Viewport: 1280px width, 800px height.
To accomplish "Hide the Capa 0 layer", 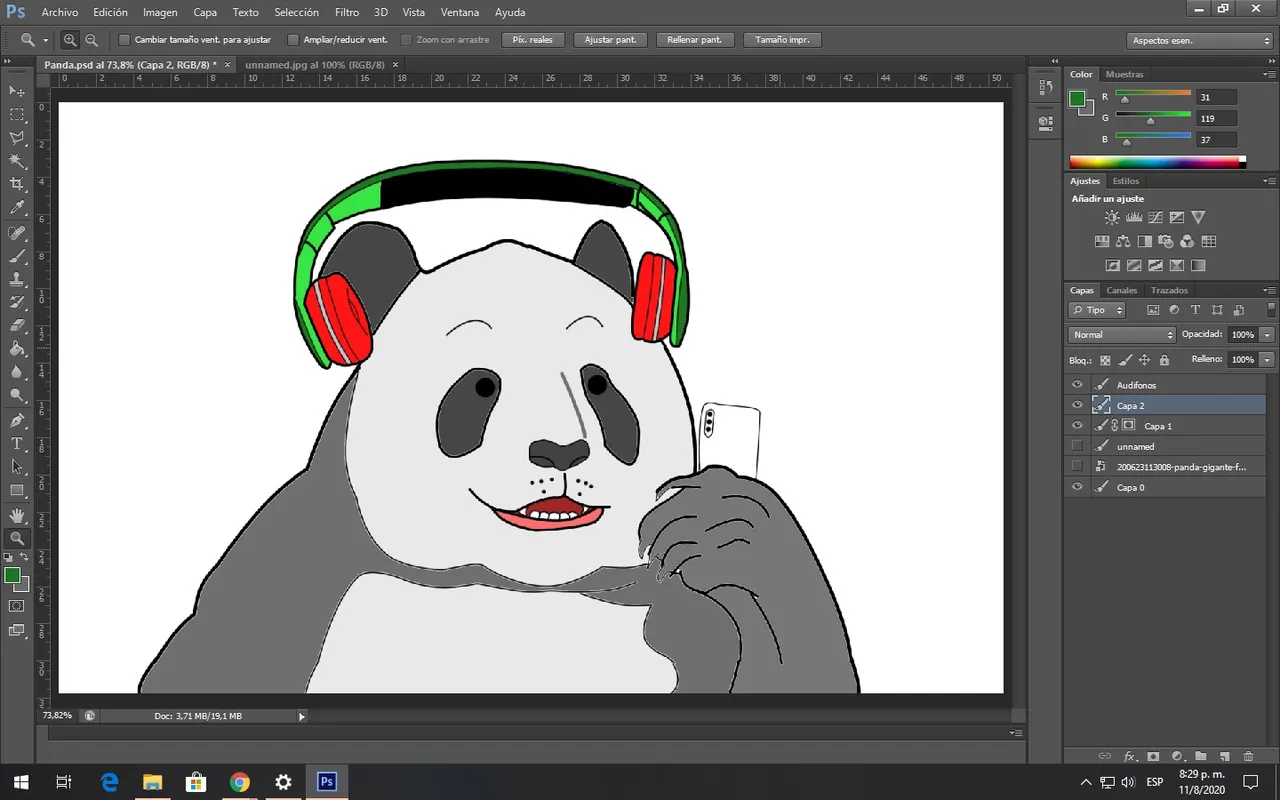I will (1077, 487).
